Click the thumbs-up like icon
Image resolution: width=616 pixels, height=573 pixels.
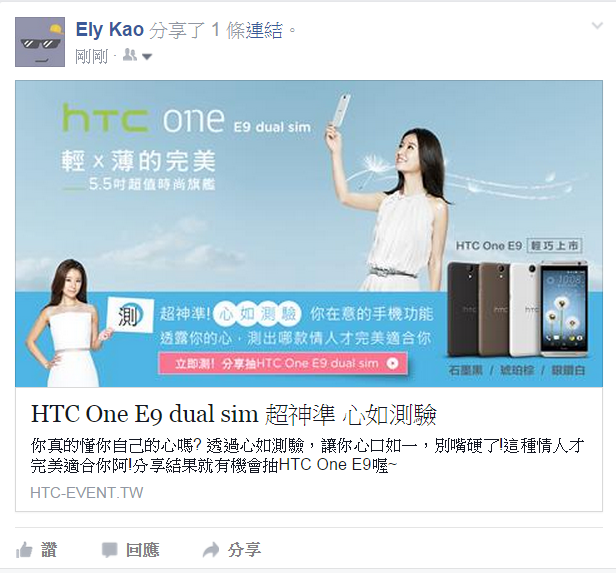click(24, 550)
